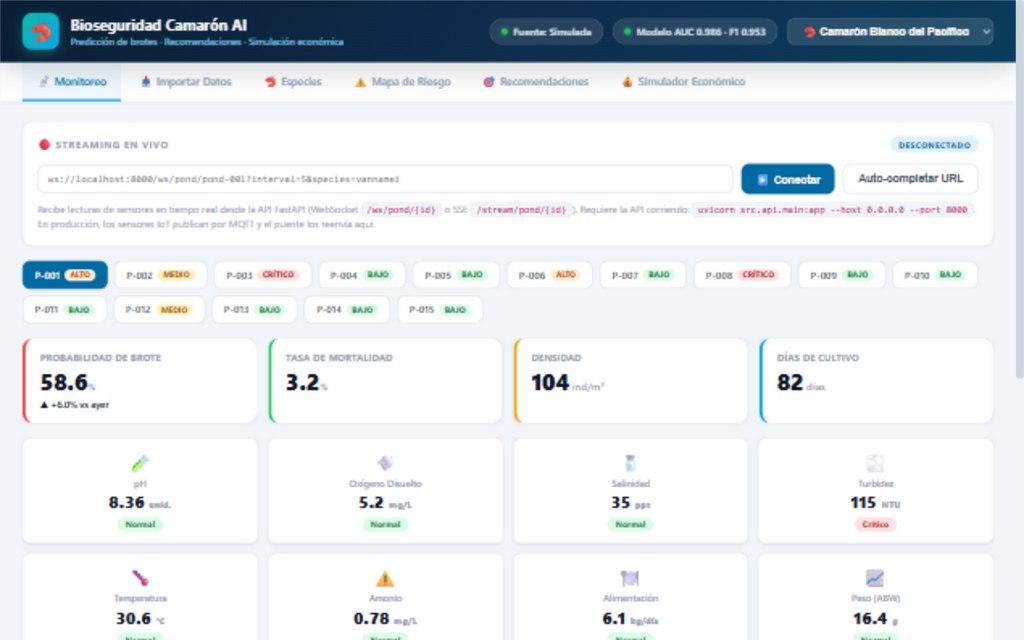This screenshot has width=1024, height=640.
Task: Click the Fuente: Simulada status pill
Action: [x=546, y=31]
